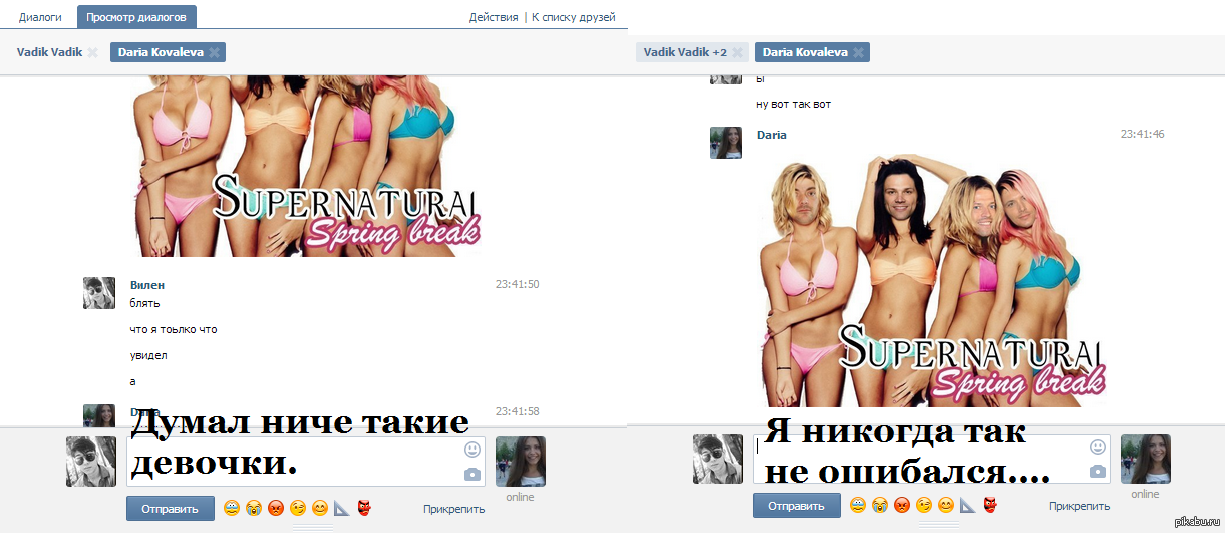Click message text 'увидел'

pyautogui.click(x=148, y=355)
